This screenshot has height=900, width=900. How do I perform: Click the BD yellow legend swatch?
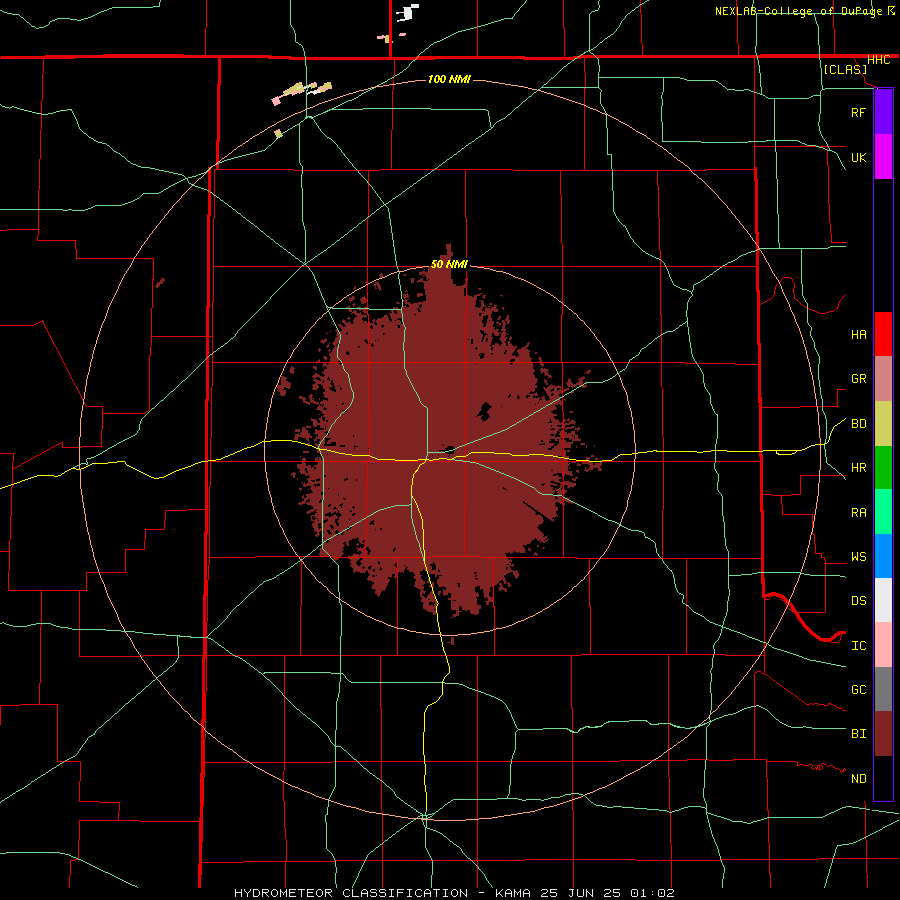coord(883,424)
